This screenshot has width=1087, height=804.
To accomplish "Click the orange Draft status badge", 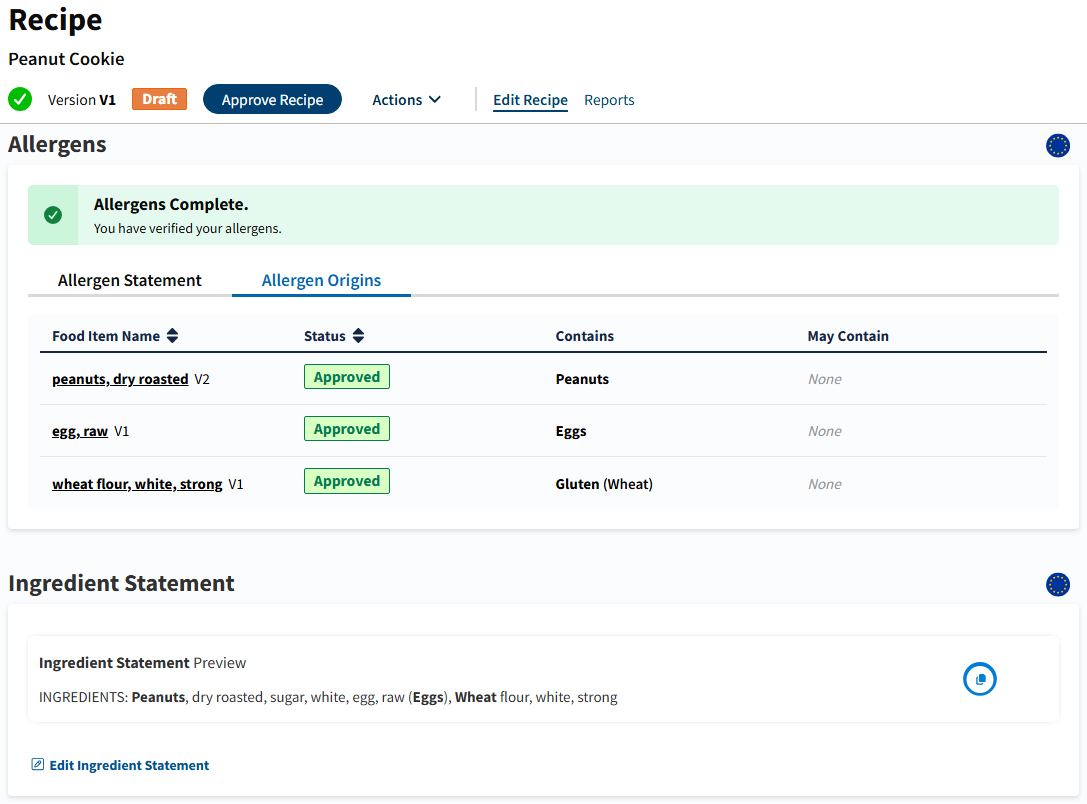I will coord(159,99).
